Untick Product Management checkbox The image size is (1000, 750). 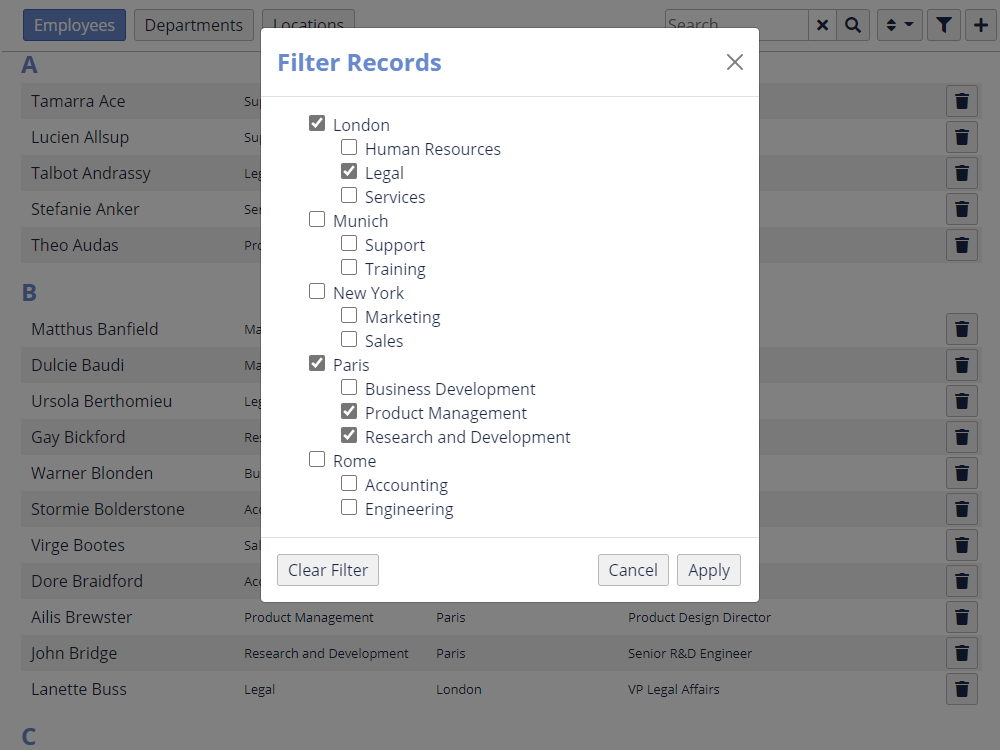click(x=349, y=411)
